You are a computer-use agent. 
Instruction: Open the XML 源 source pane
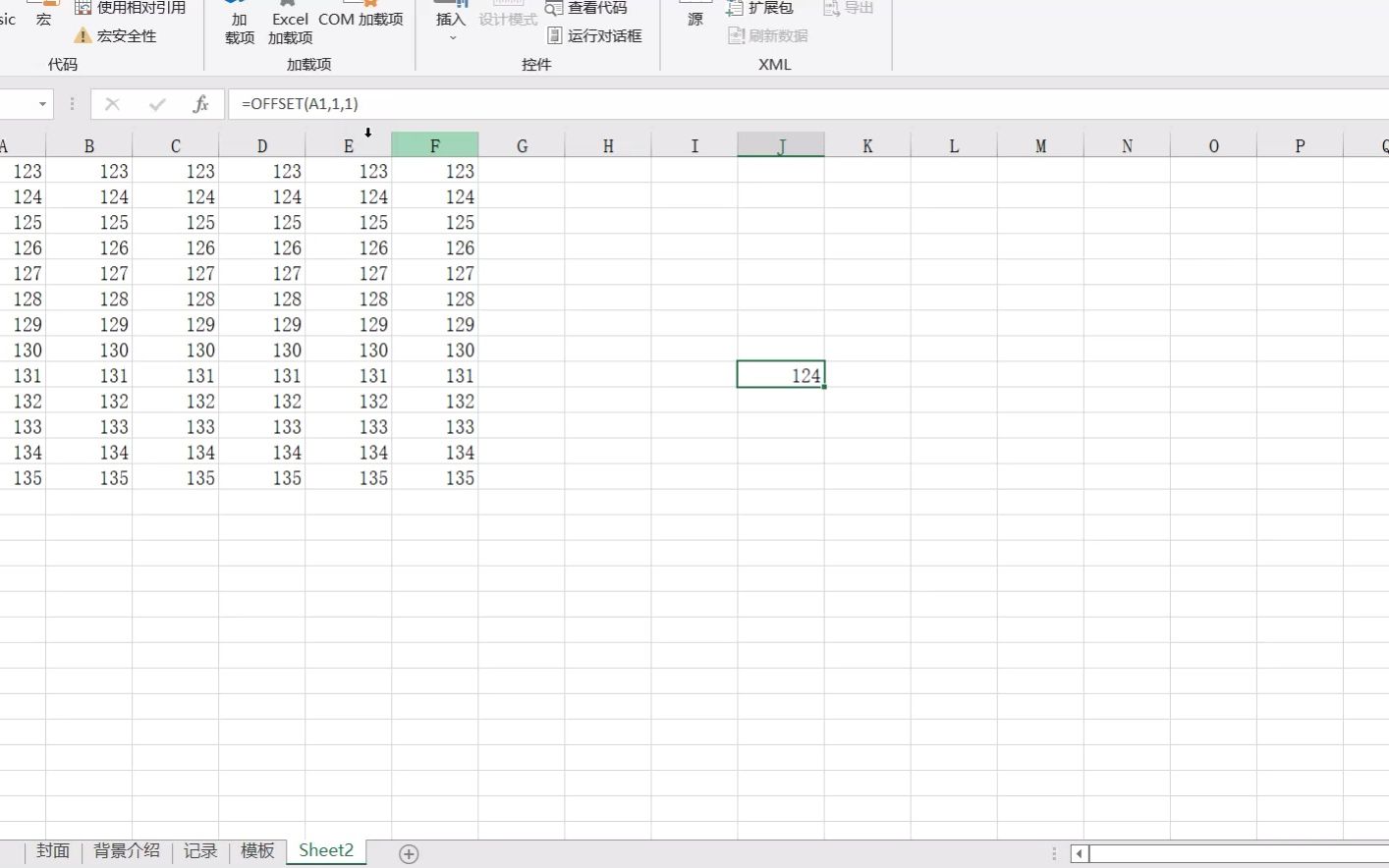(695, 15)
